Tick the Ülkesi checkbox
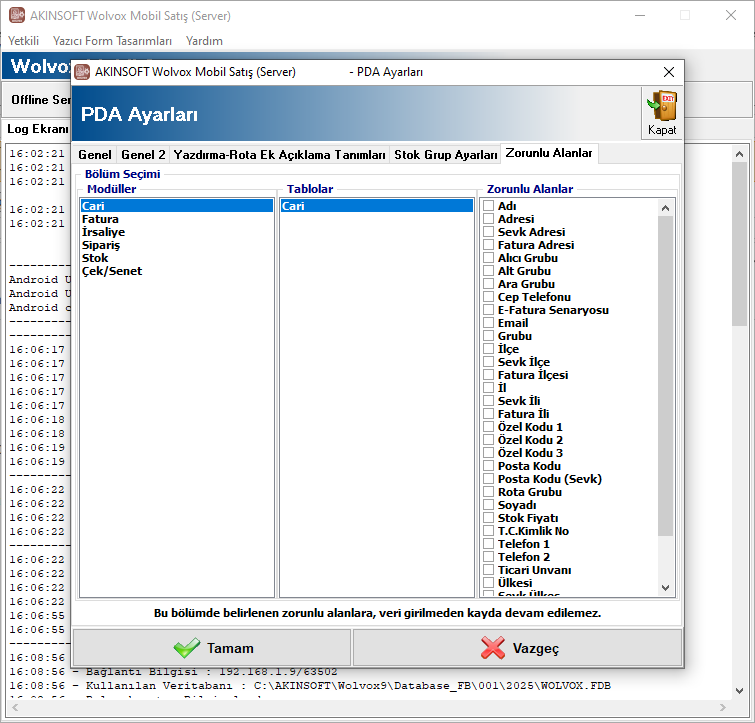This screenshot has width=755, height=723. (x=488, y=582)
